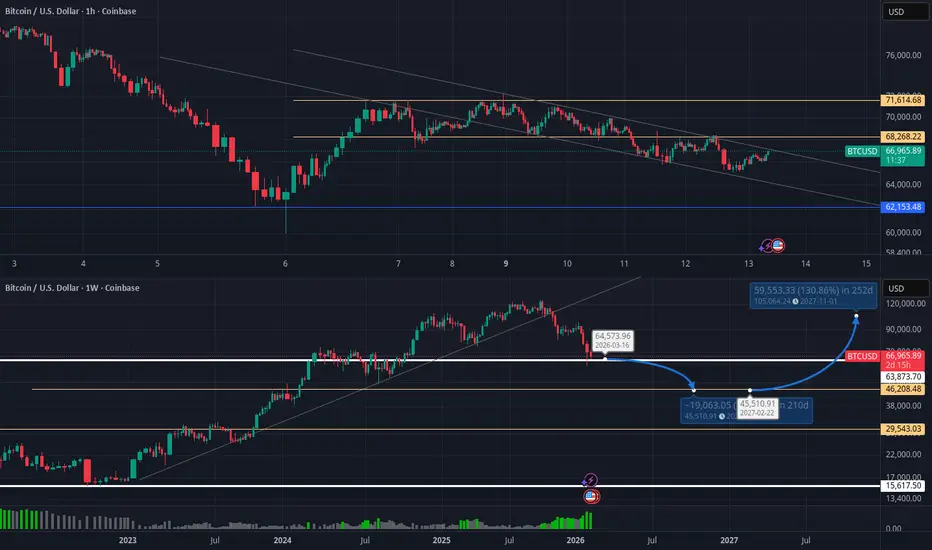Click the 22,000.00 price scale value
The height and width of the screenshot is (550, 932).
tap(905, 454)
